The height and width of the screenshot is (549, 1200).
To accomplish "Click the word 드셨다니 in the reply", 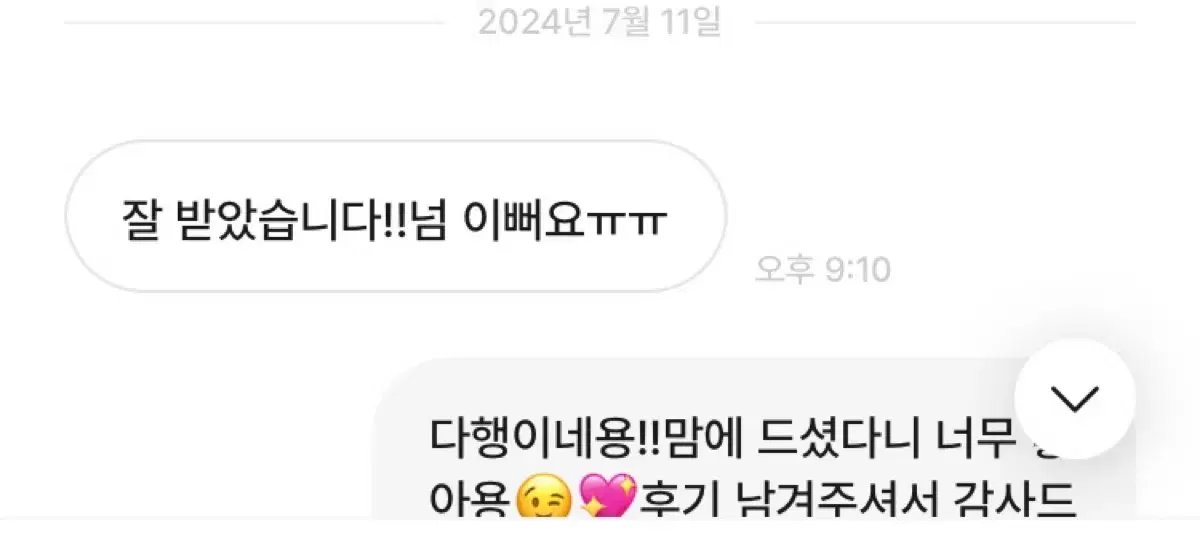I will pos(804,436).
